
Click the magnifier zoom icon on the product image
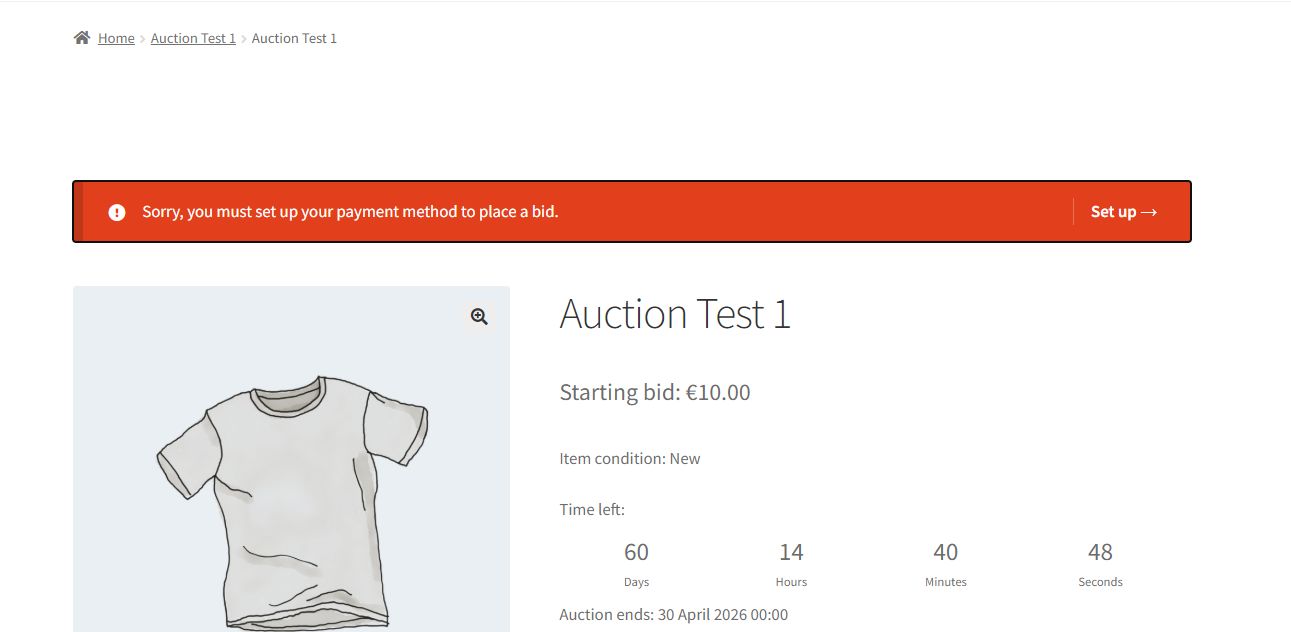click(479, 317)
